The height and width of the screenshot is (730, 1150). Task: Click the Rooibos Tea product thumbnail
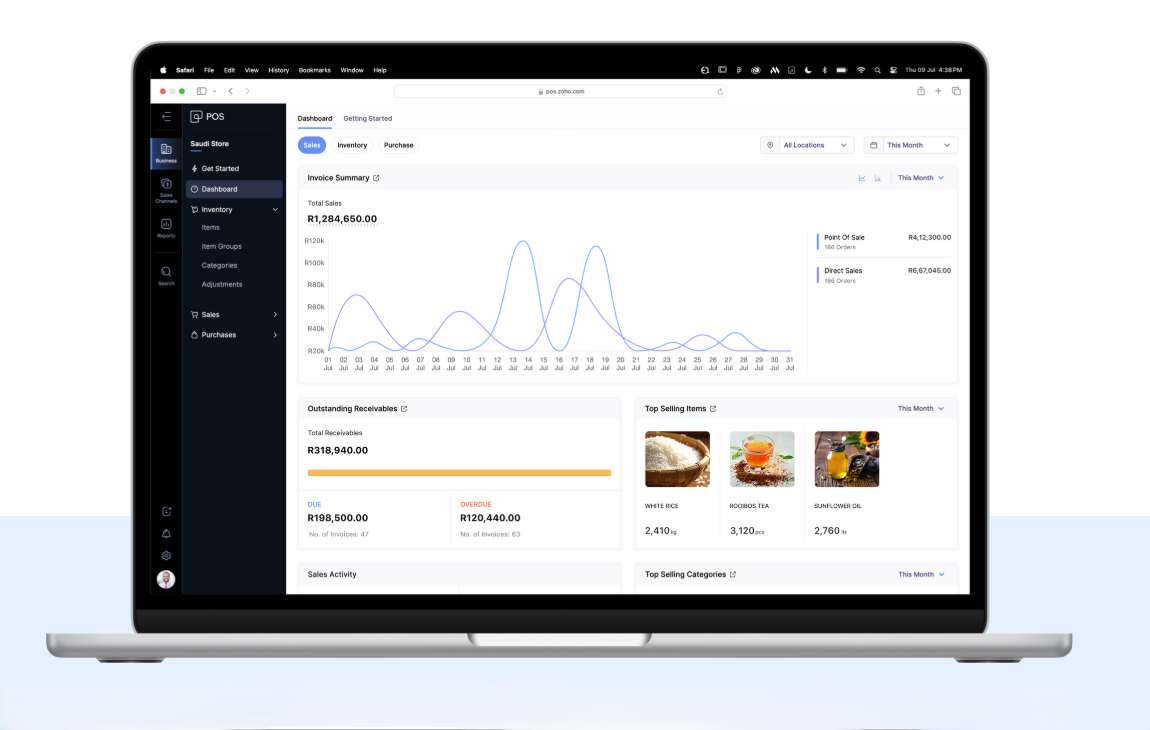(762, 459)
